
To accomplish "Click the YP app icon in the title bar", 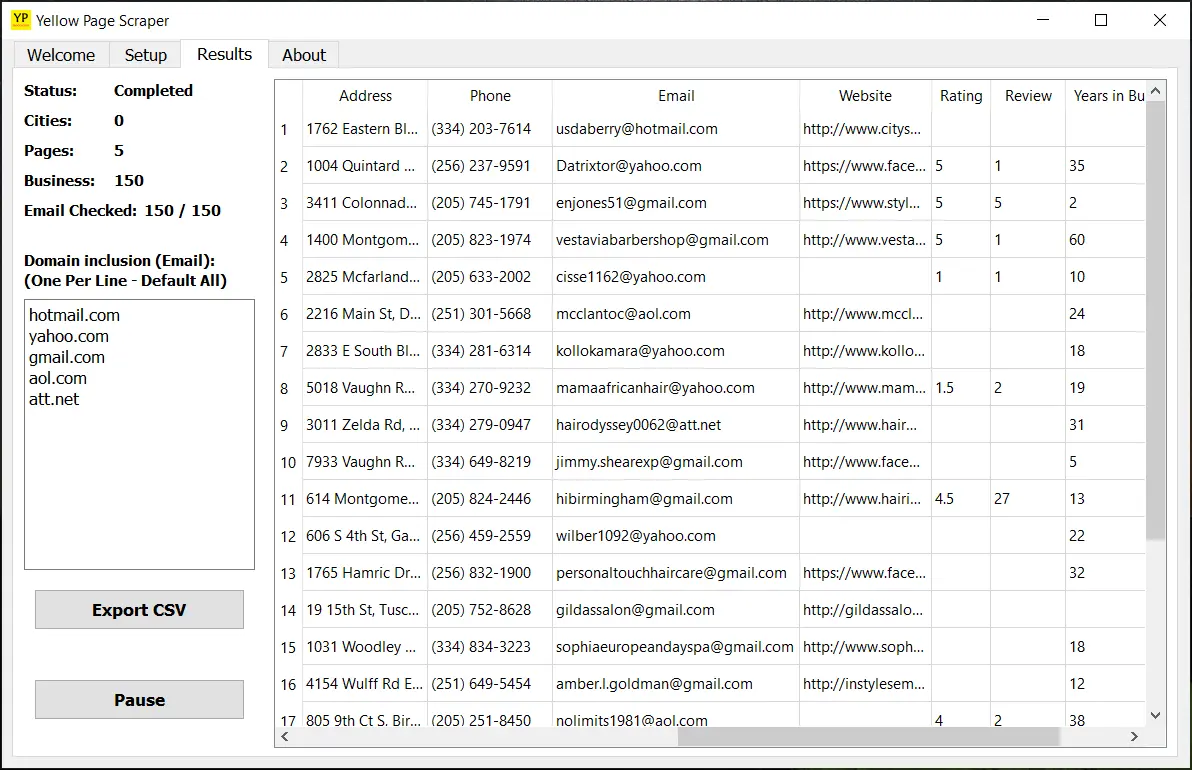I will [21, 19].
